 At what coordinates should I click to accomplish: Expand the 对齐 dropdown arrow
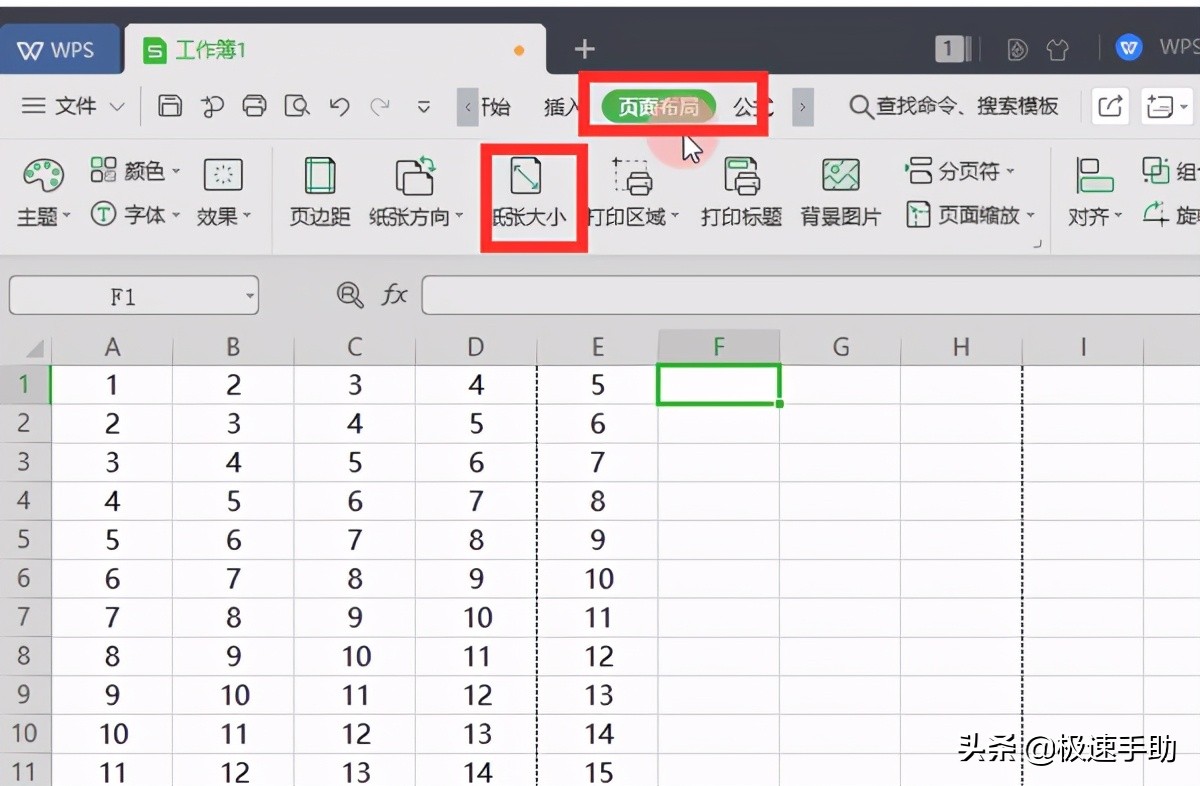1119,216
